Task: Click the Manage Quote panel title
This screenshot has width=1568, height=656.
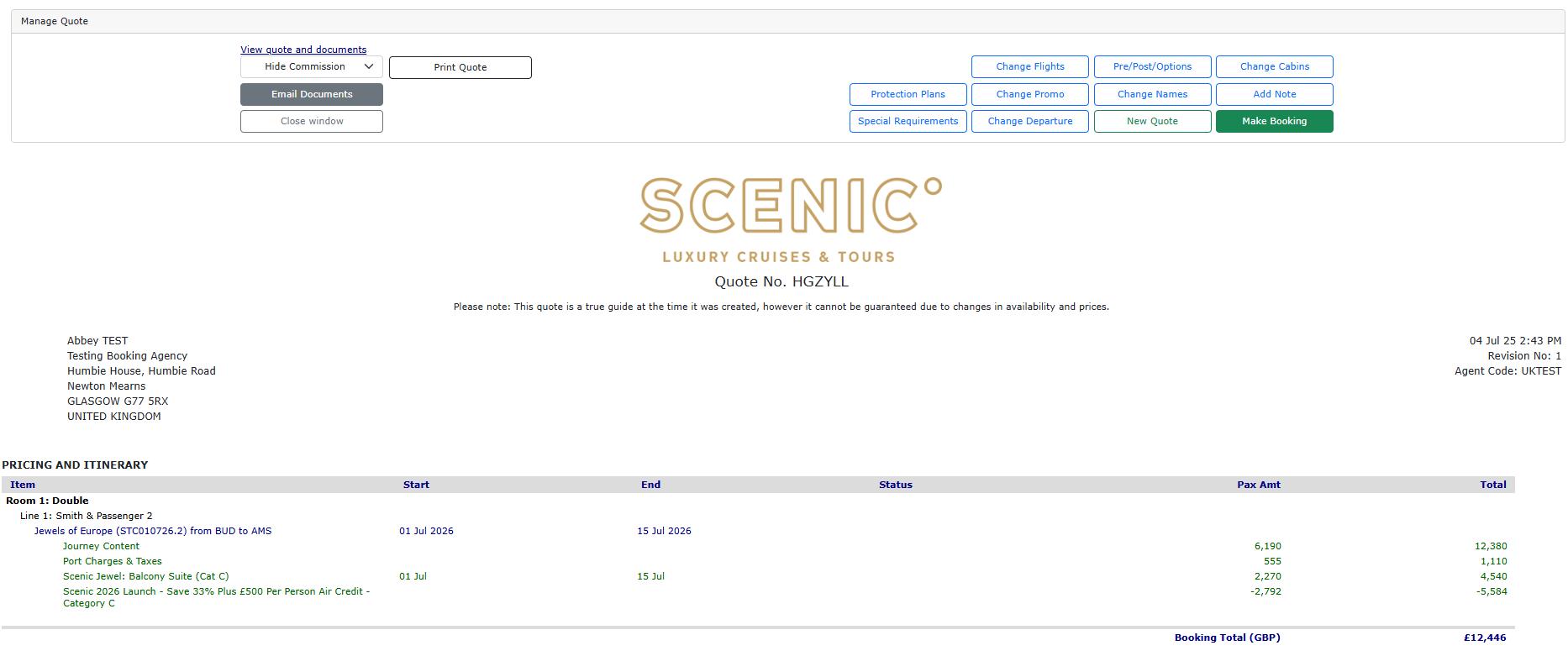Action: click(55, 21)
